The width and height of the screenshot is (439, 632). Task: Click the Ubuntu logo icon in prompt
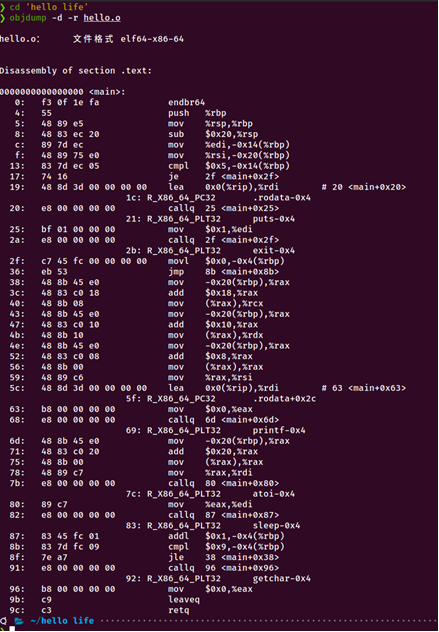pos(3,621)
